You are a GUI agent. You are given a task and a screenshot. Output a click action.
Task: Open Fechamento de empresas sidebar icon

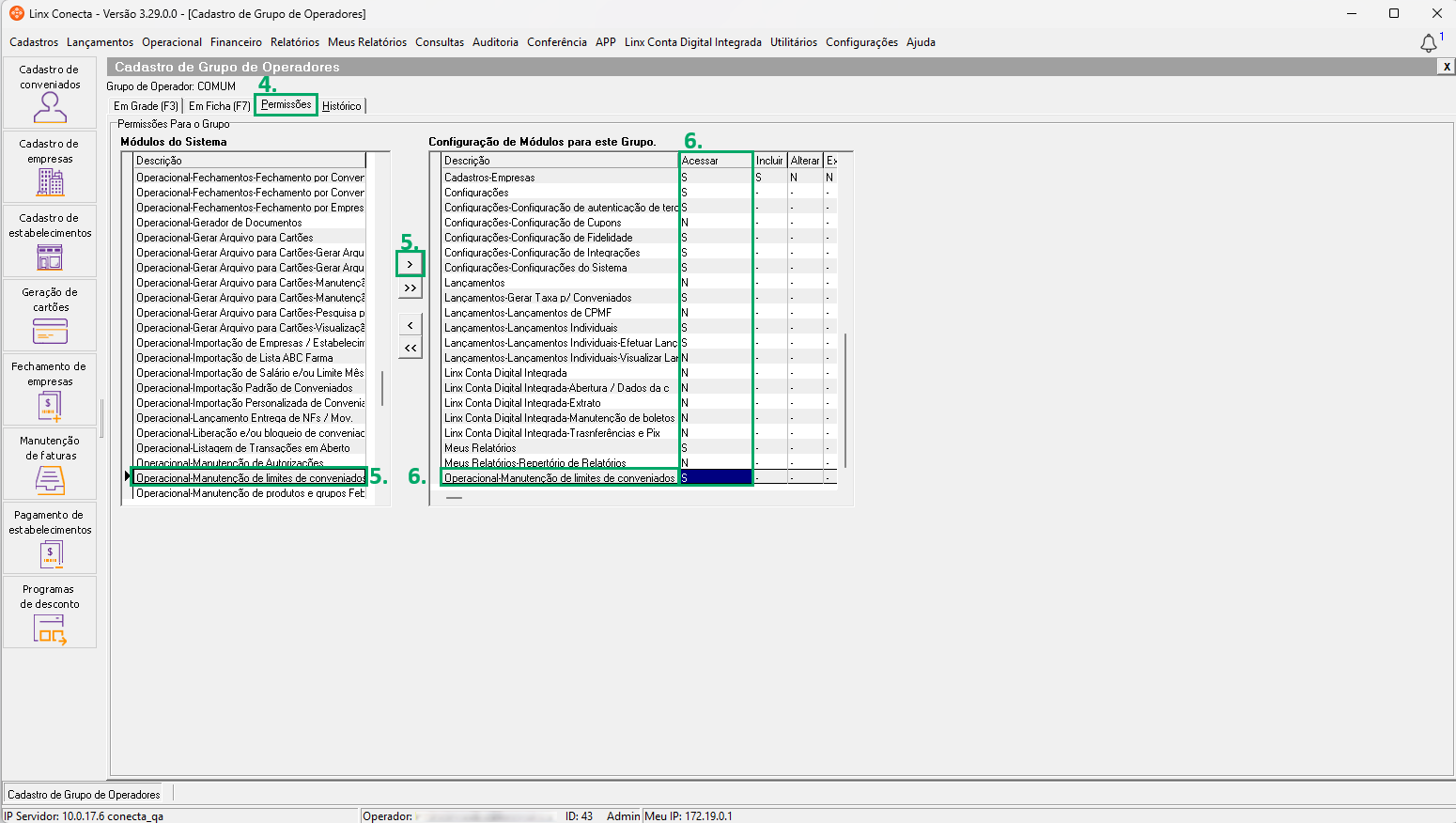[50, 390]
